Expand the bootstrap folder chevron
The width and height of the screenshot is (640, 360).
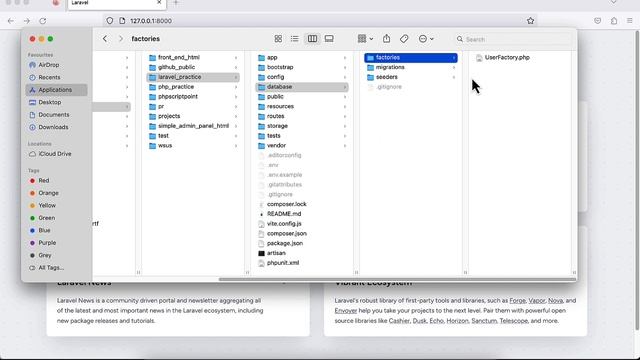pos(345,68)
